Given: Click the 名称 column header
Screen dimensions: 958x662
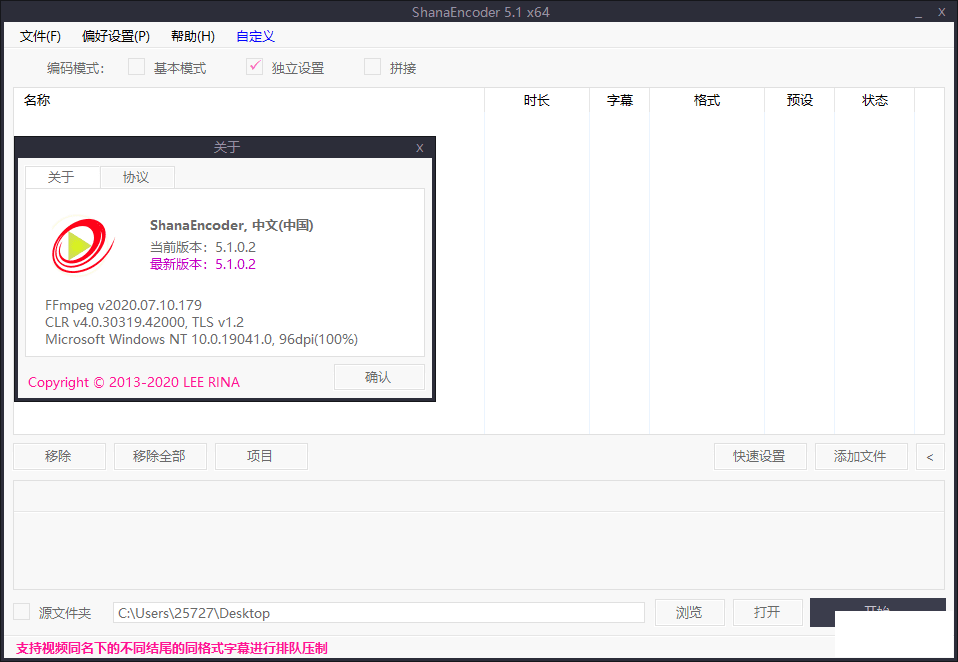Looking at the screenshot, I should point(249,100).
